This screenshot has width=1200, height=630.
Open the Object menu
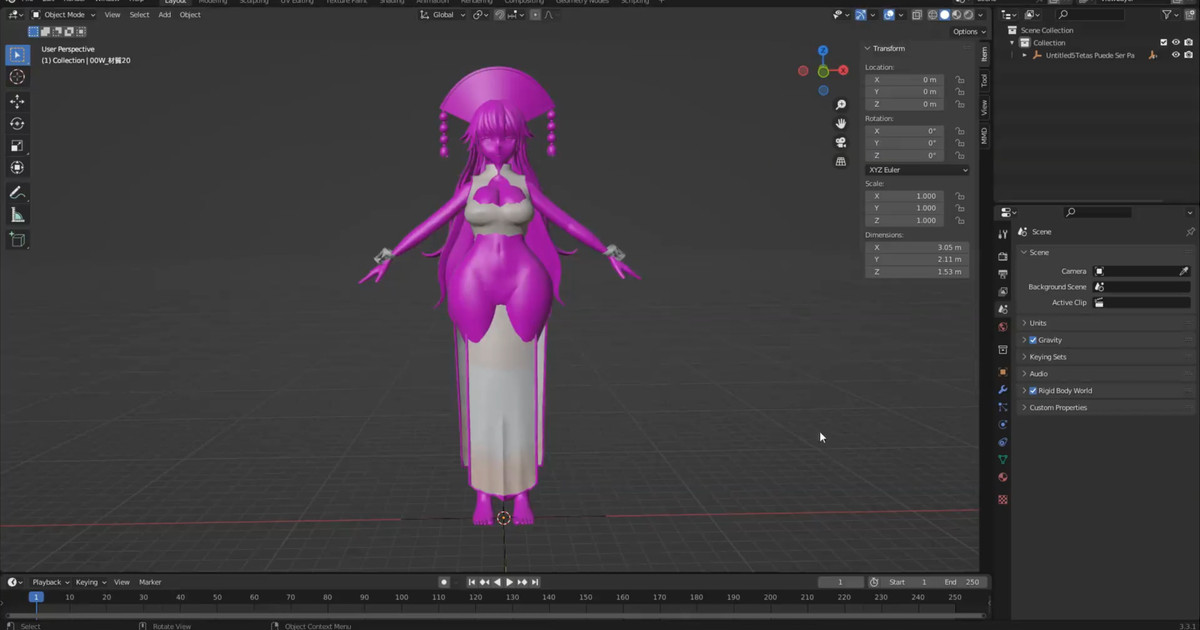point(190,15)
